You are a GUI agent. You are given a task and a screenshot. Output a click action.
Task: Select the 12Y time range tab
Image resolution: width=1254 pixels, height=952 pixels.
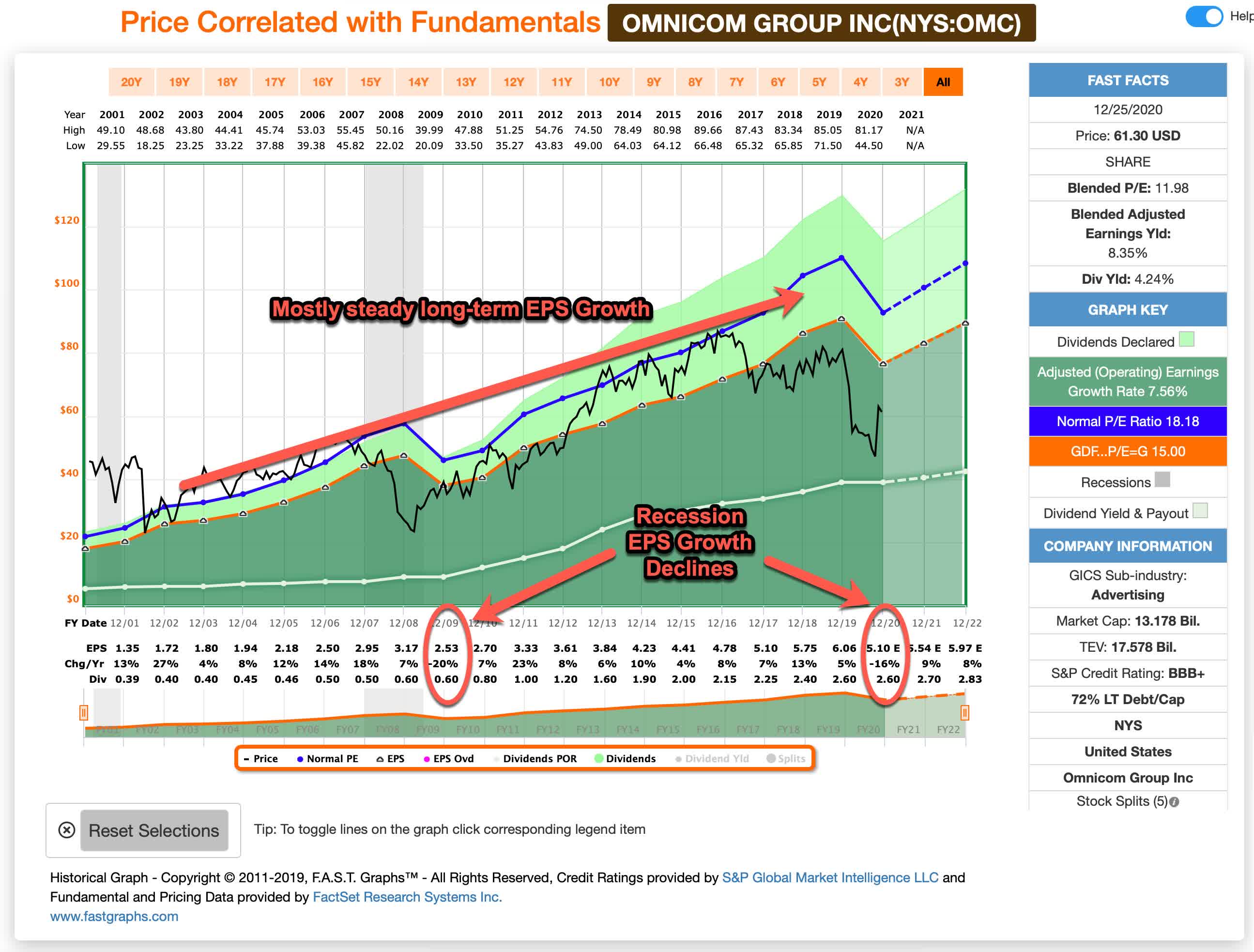514,82
